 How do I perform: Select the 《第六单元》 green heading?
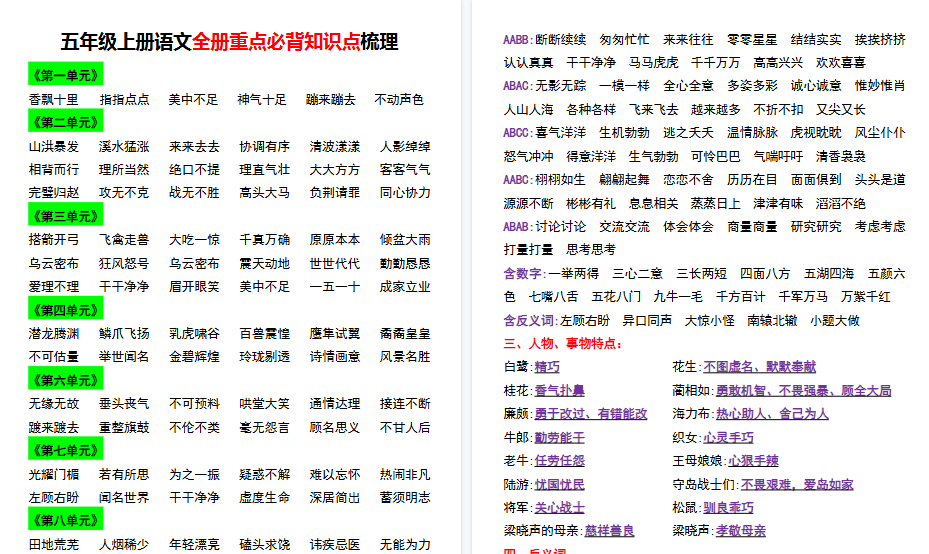point(66,379)
